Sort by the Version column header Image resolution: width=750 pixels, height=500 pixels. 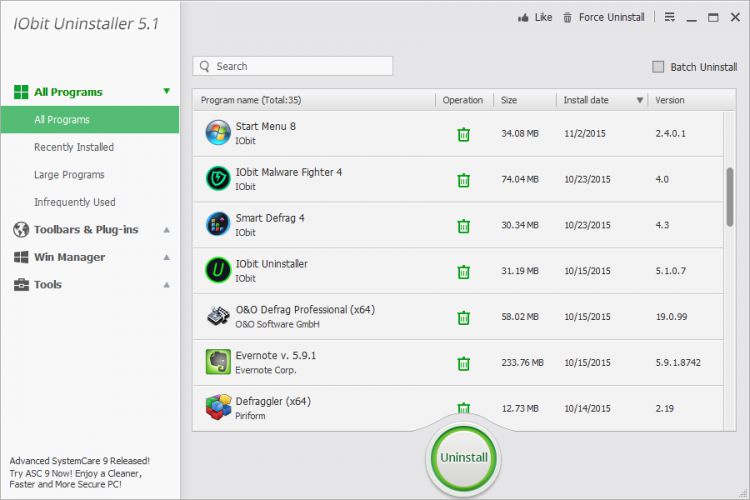[670, 100]
